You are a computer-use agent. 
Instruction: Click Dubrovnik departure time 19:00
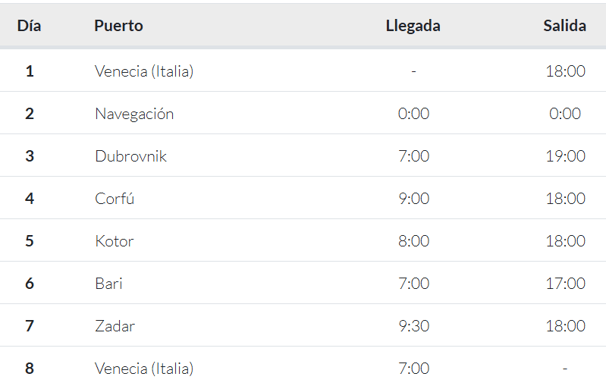pyautogui.click(x=565, y=156)
